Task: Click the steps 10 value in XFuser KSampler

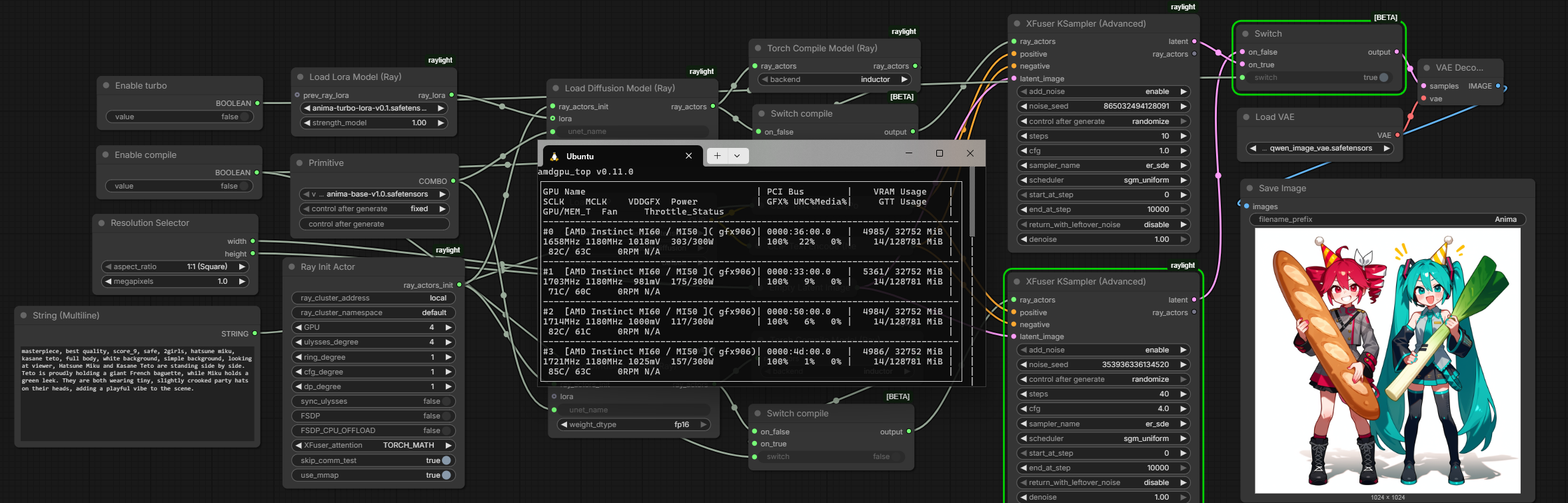Action: tap(1104, 137)
